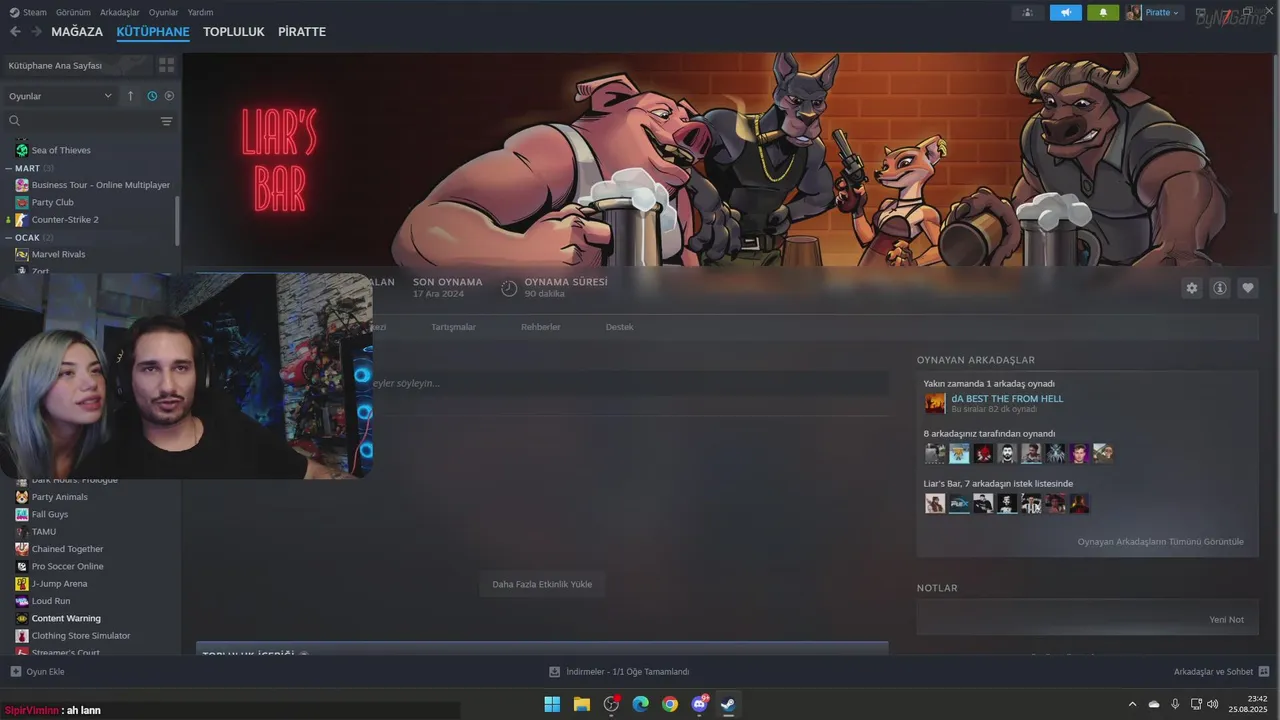Screen dimensions: 1280x720
Task: Add Liar's Bar to favorites heart
Action: click(x=1248, y=288)
